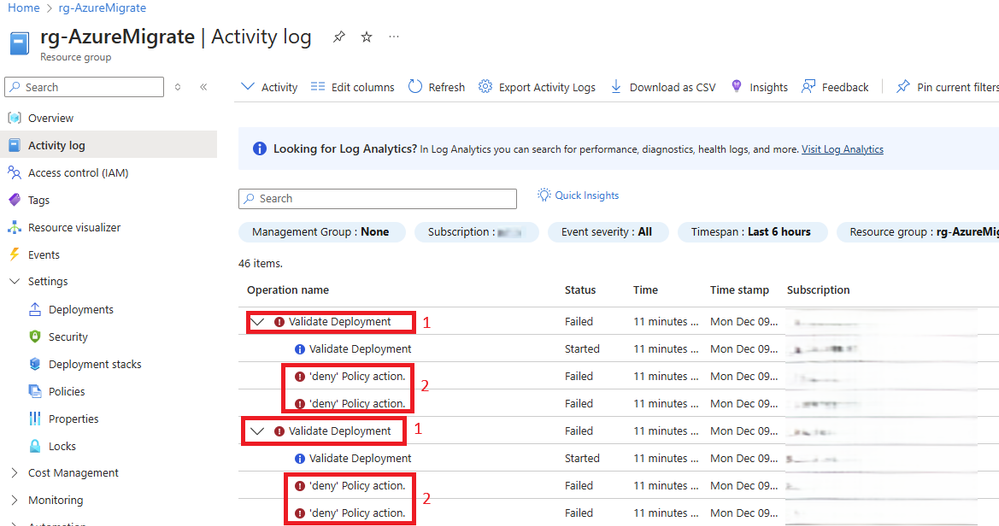Click the Resource visualizer hierarchy icon
This screenshot has width=999, height=526.
tap(14, 227)
